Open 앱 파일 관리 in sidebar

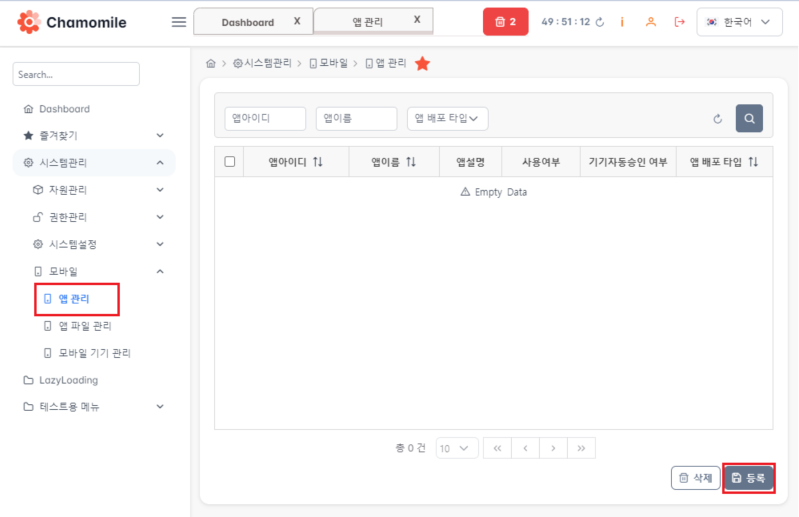tap(84, 326)
